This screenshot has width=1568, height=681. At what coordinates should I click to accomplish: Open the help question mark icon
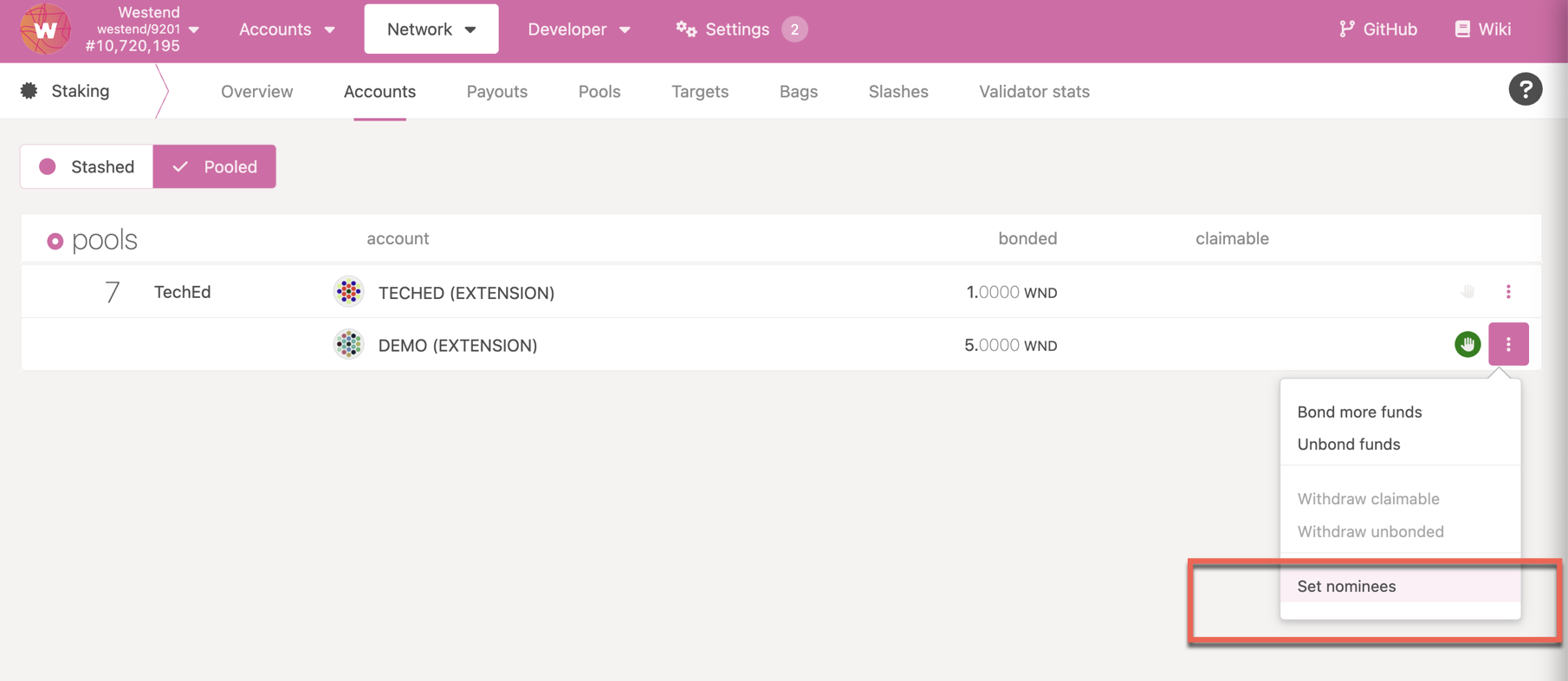(x=1525, y=89)
